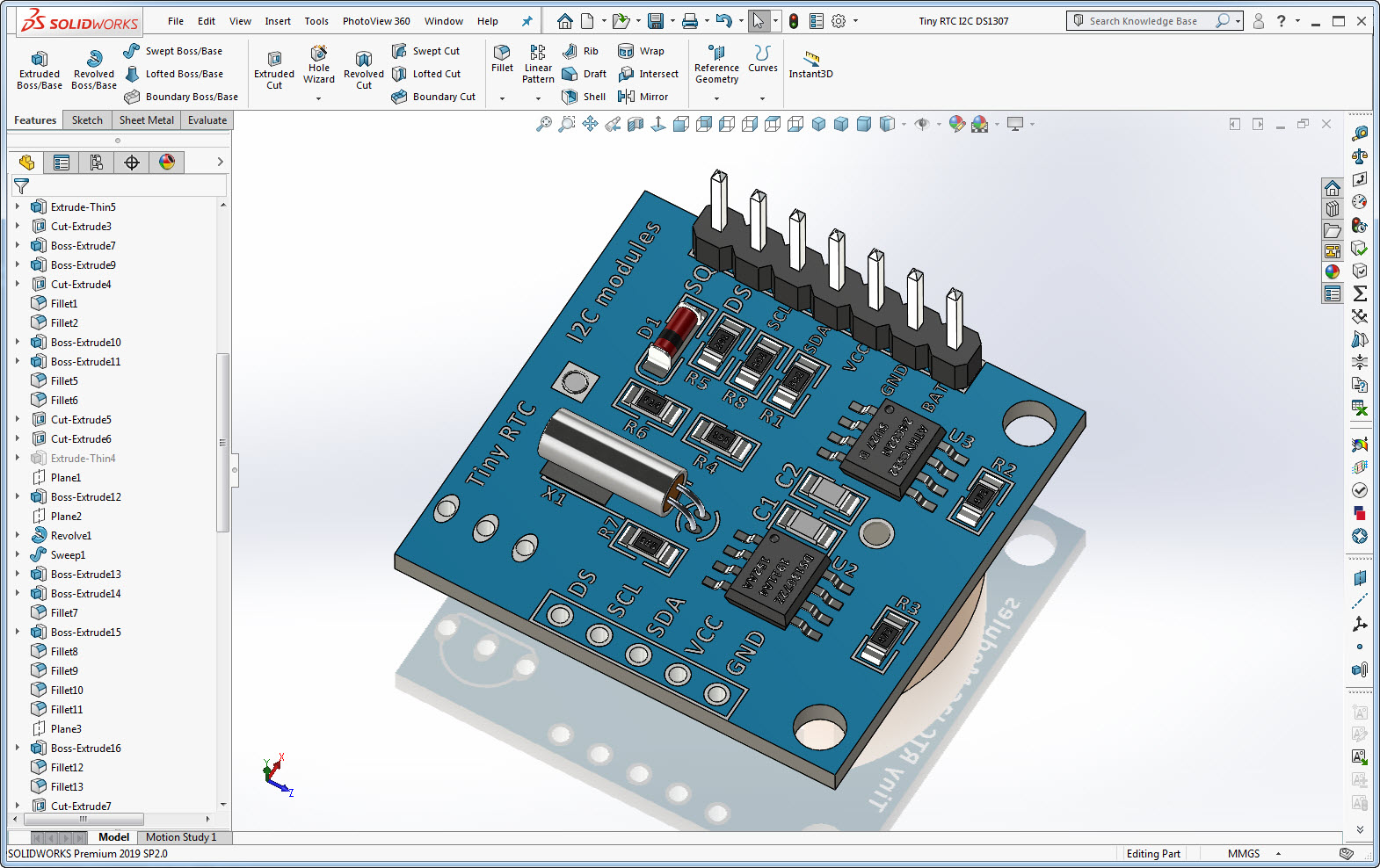Open the home icon in task pane
The image size is (1380, 868).
click(x=1333, y=188)
